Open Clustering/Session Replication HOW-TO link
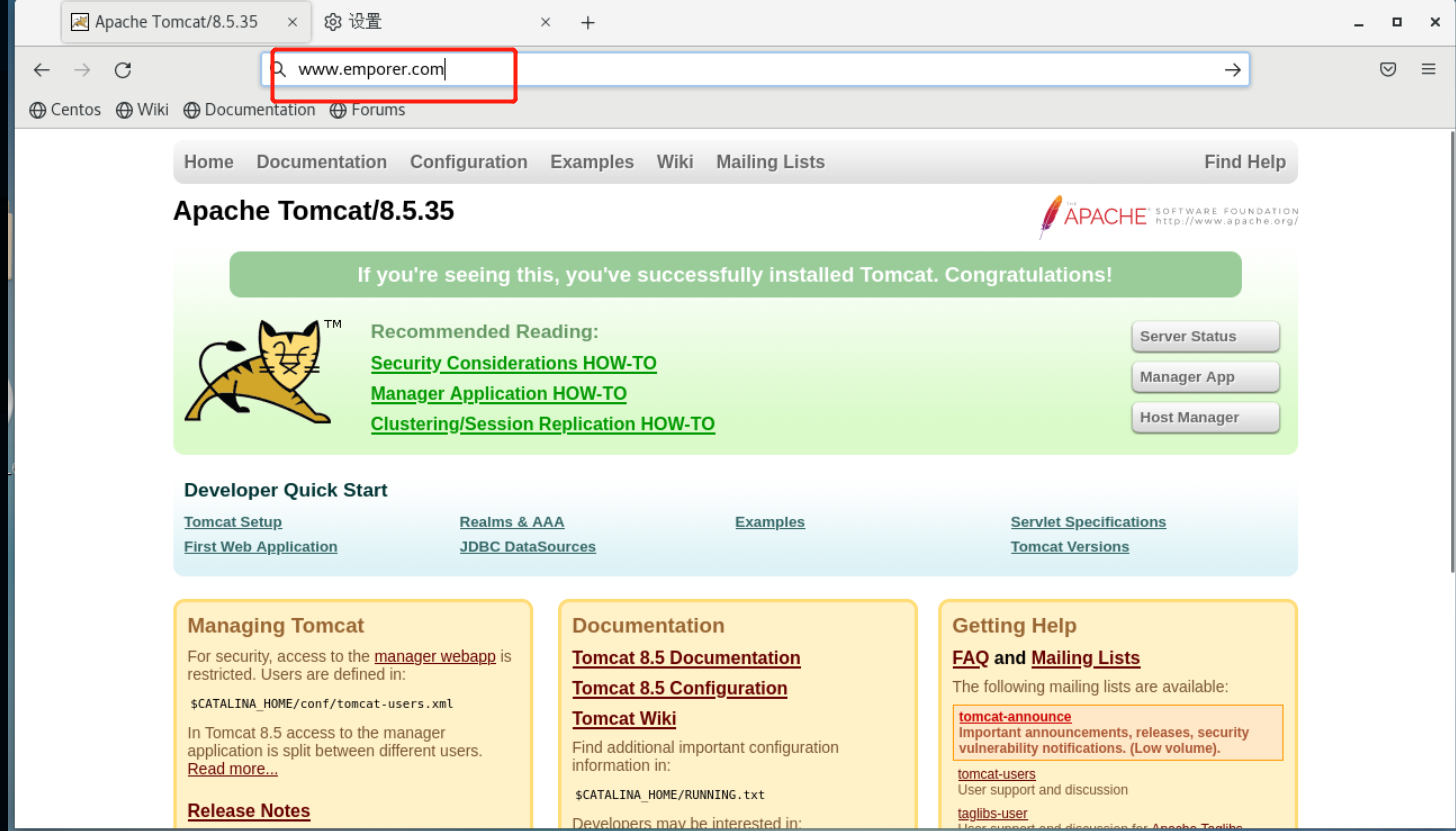 pos(543,424)
